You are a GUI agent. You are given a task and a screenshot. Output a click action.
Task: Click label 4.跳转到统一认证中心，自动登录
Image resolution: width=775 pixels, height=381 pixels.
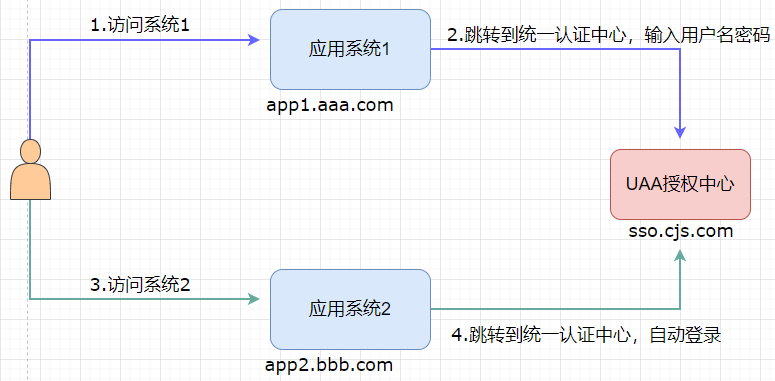(x=587, y=335)
